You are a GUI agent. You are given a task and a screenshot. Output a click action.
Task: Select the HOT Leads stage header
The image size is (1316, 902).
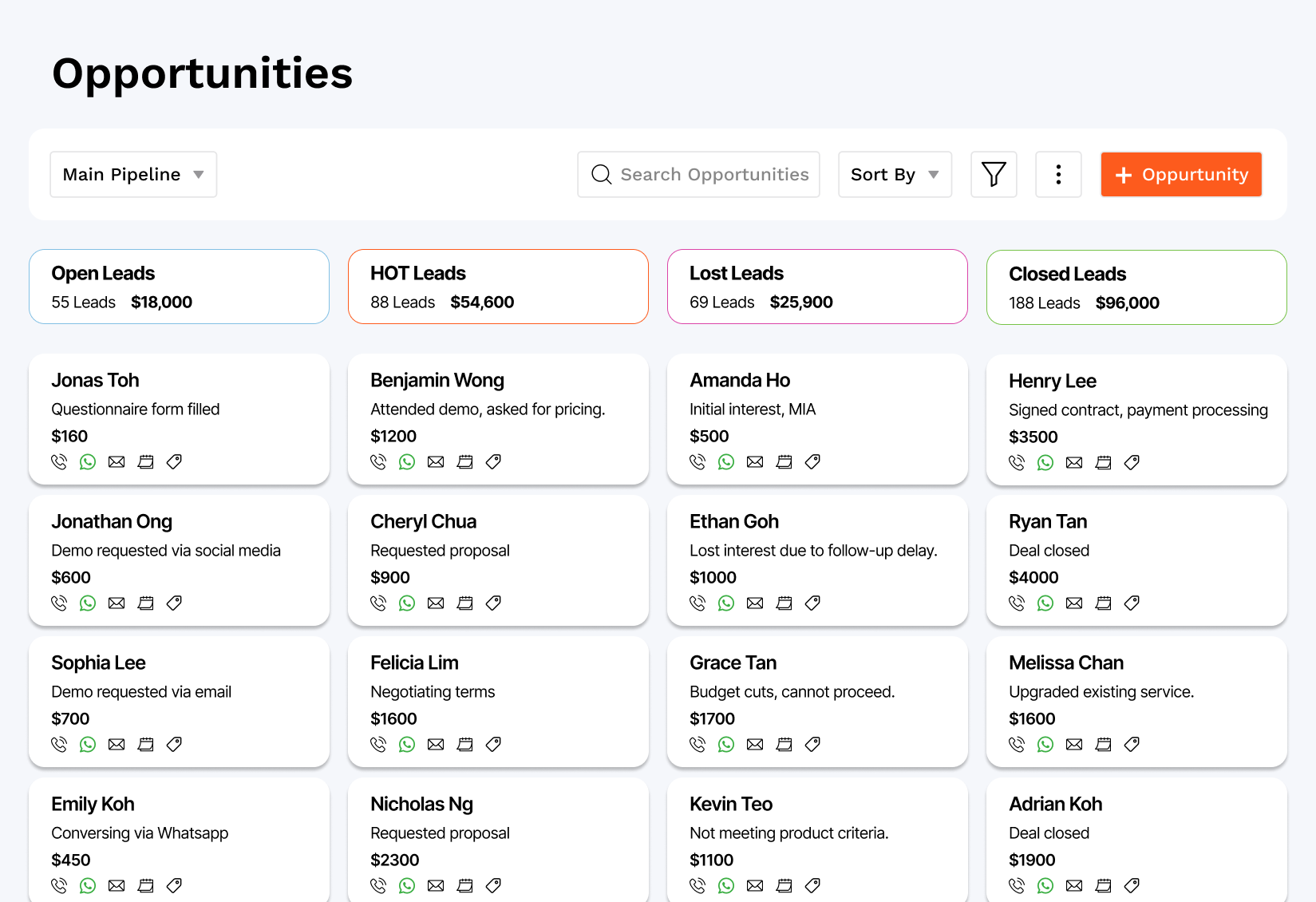[x=498, y=287]
